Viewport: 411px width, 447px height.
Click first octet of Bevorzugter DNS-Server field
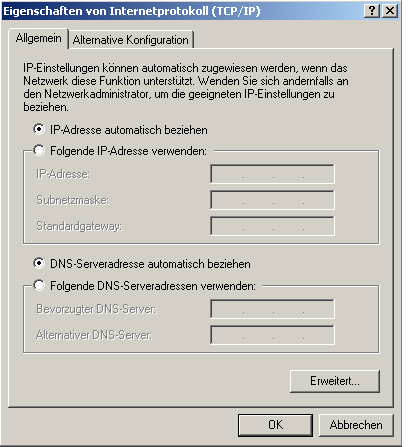click(x=228, y=309)
